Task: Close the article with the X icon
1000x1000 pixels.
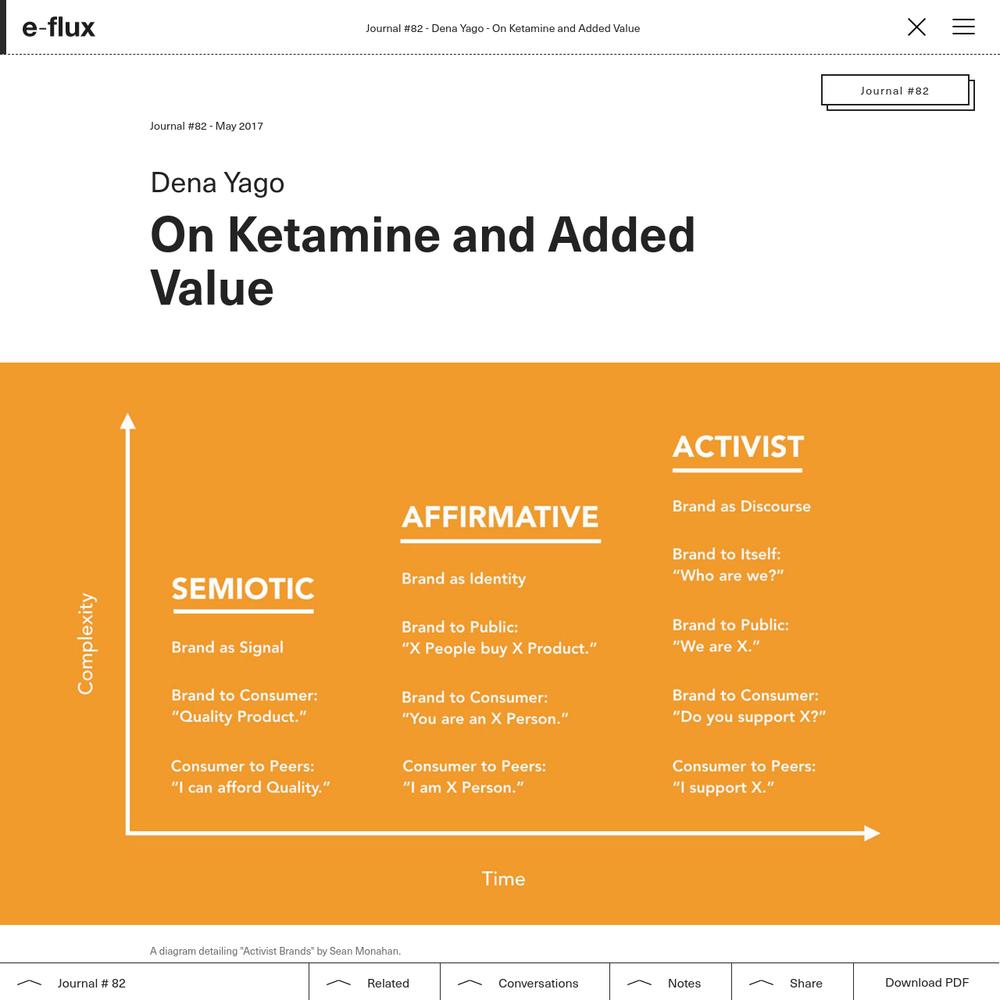Action: click(916, 27)
